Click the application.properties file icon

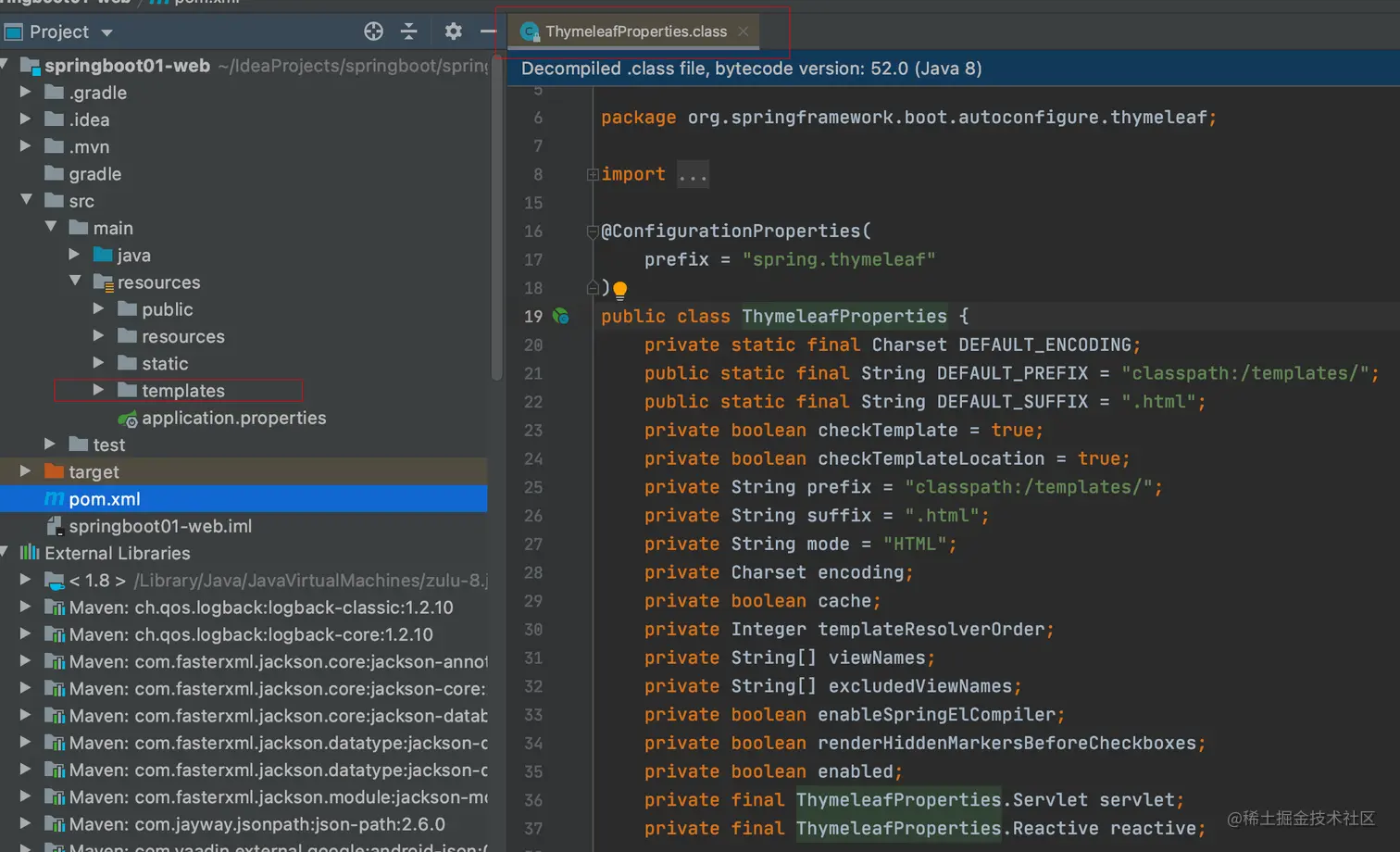coord(128,419)
